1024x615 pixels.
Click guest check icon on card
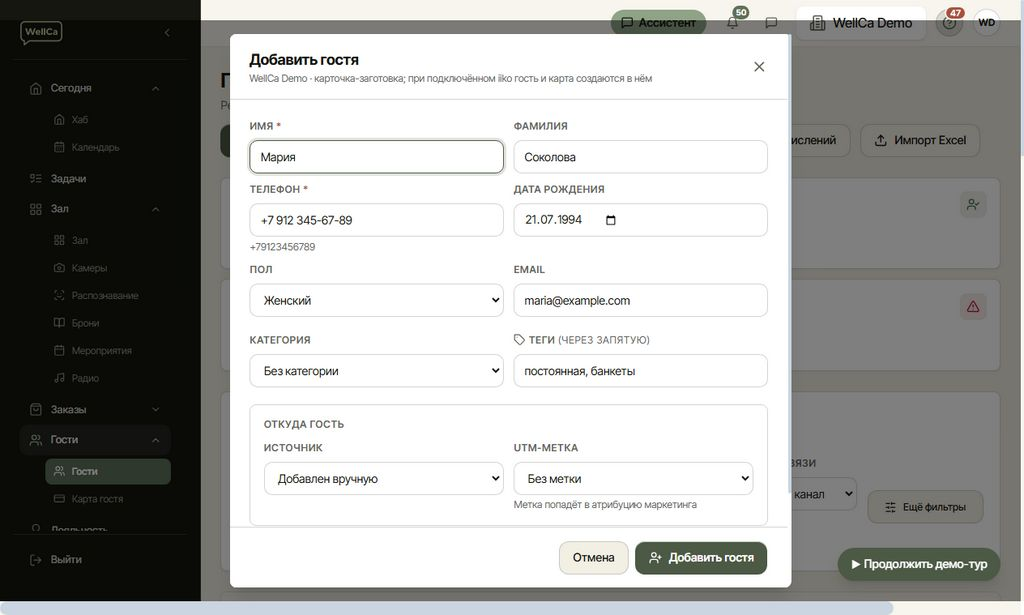click(972, 204)
